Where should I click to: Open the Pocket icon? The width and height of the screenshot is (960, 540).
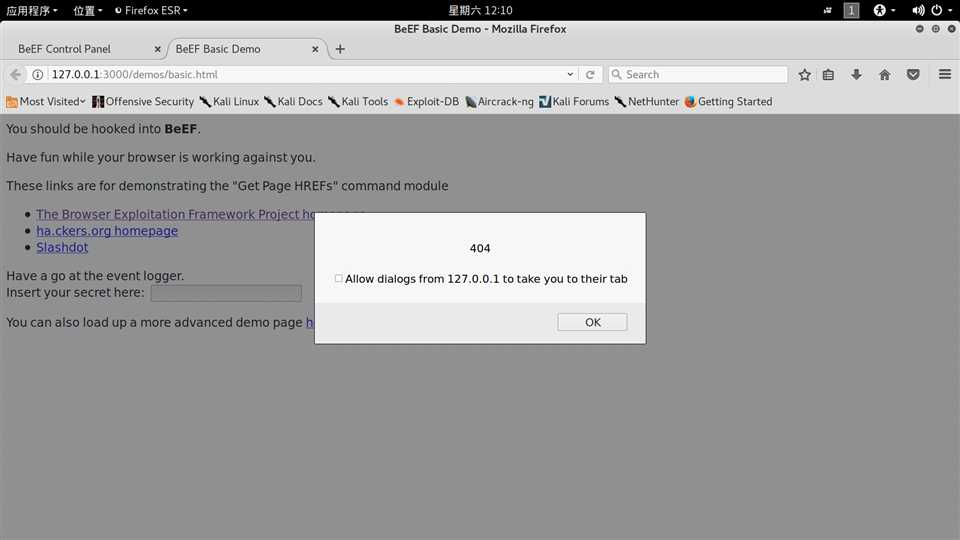913,75
